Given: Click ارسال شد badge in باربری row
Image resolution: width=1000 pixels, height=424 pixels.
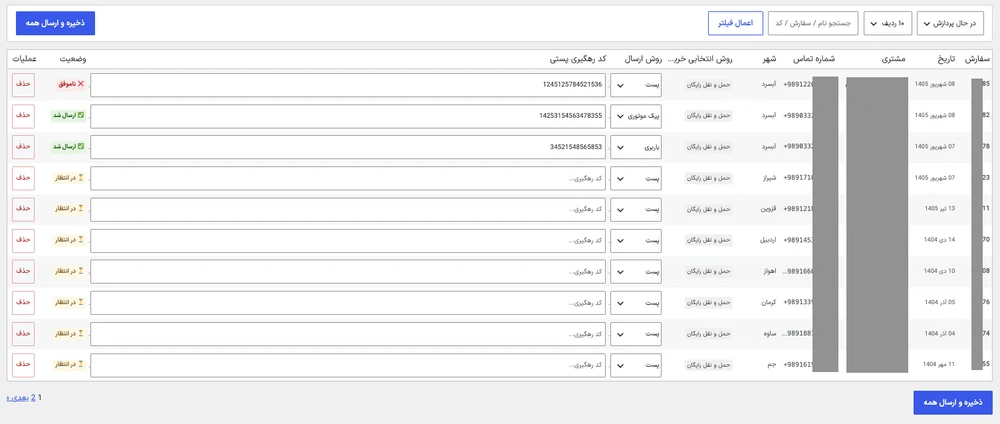Looking at the screenshot, I should [x=68, y=147].
